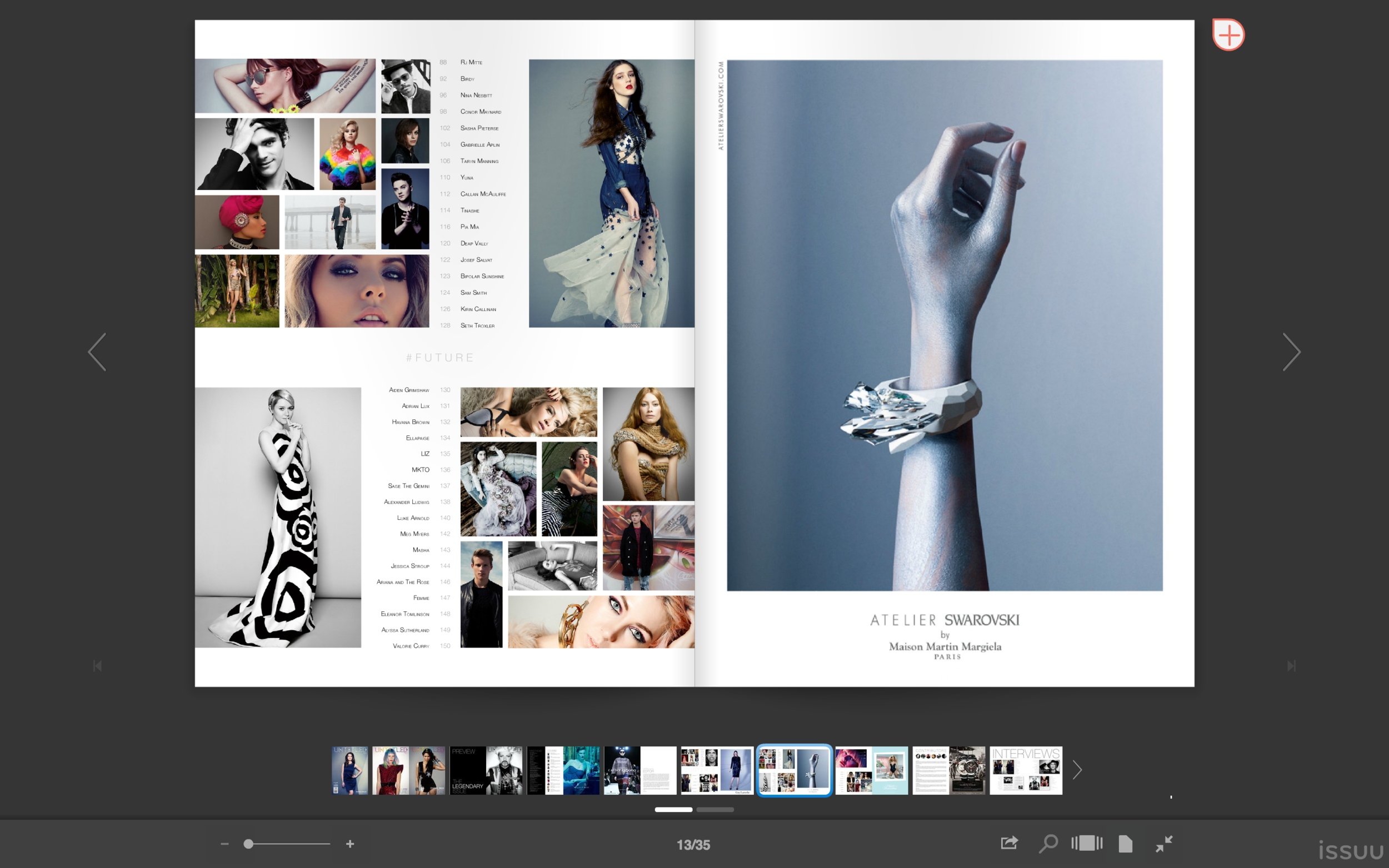Image resolution: width=1389 pixels, height=868 pixels.
Task: Open the thumbnail before the selected spread
Action: coord(717,770)
